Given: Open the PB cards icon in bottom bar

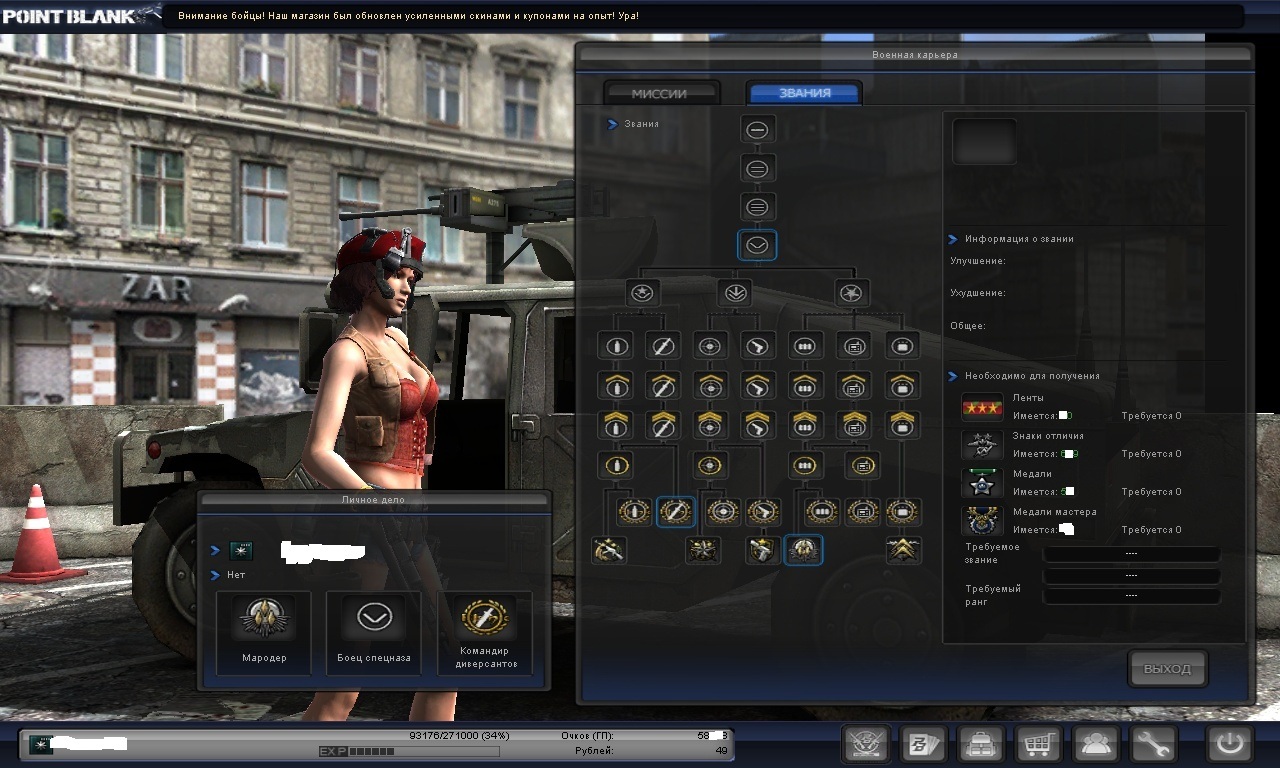Looking at the screenshot, I should coord(923,744).
